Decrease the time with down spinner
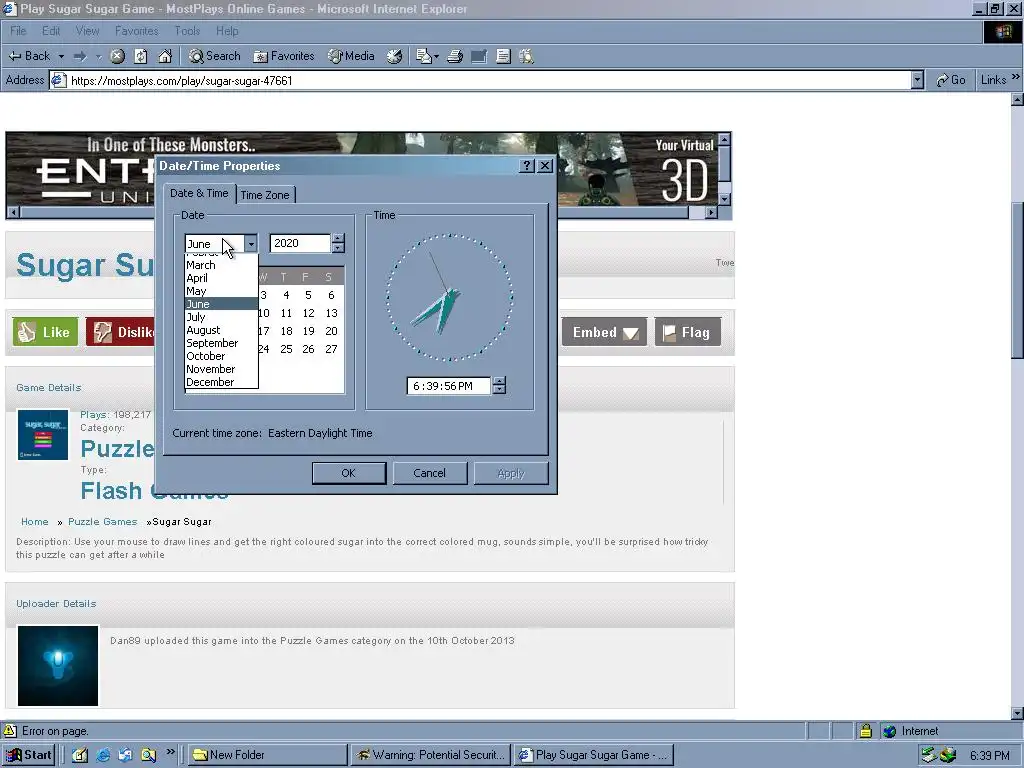 499,390
